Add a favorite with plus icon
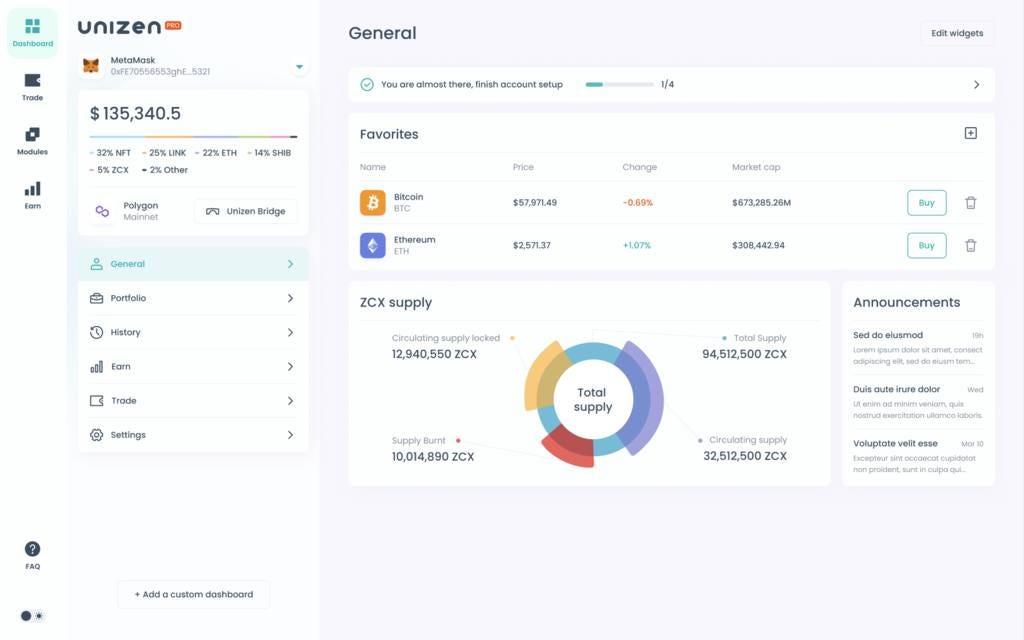Viewport: 1024px width, 640px height. tap(970, 133)
